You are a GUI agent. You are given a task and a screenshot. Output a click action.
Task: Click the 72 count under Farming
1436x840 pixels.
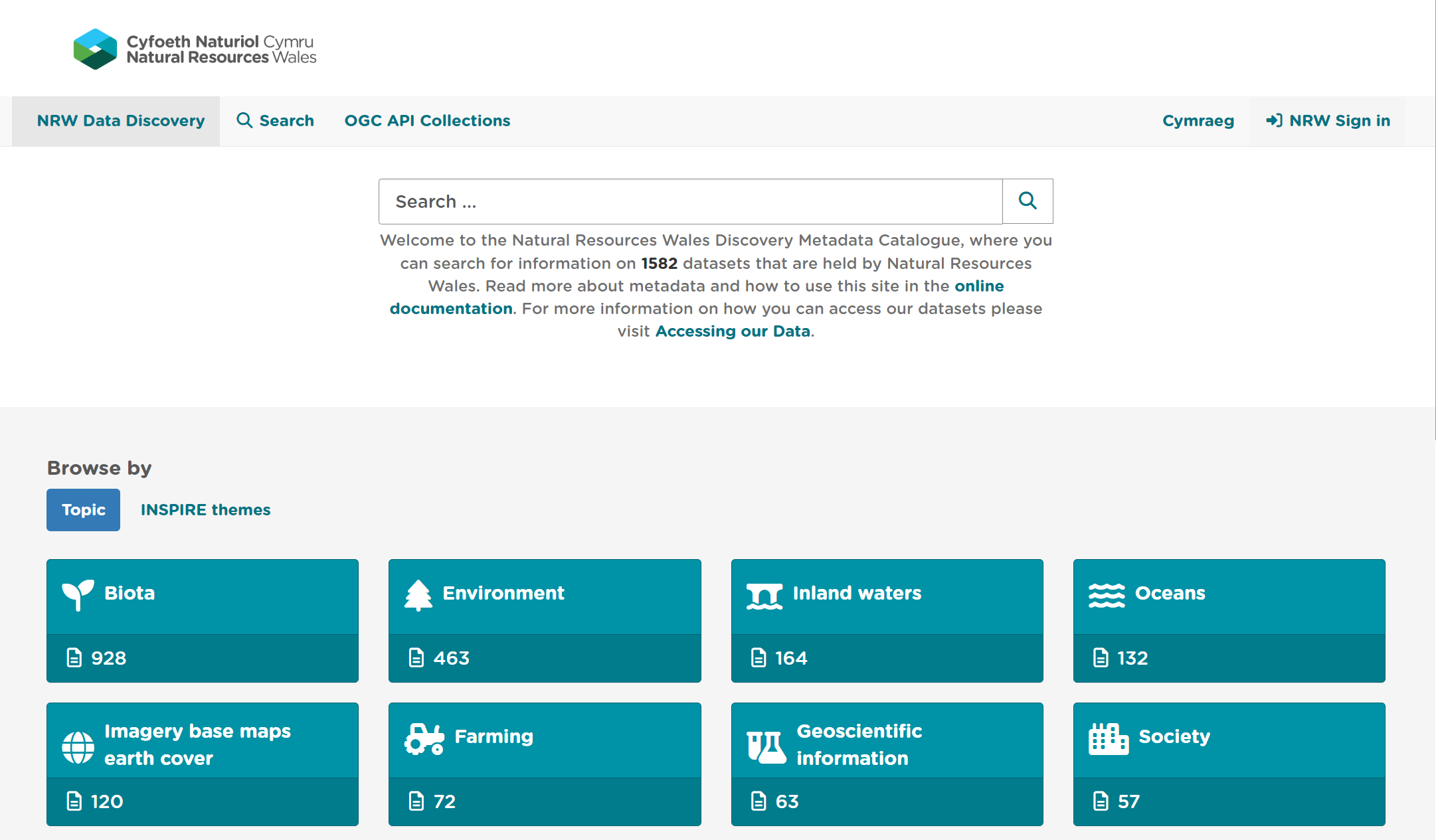point(445,801)
